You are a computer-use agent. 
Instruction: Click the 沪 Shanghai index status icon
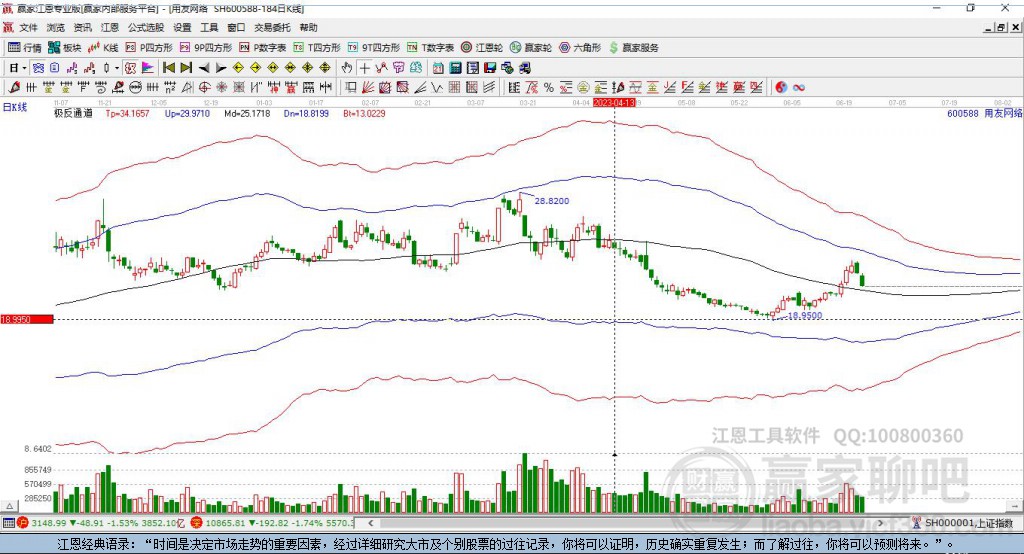(23, 523)
